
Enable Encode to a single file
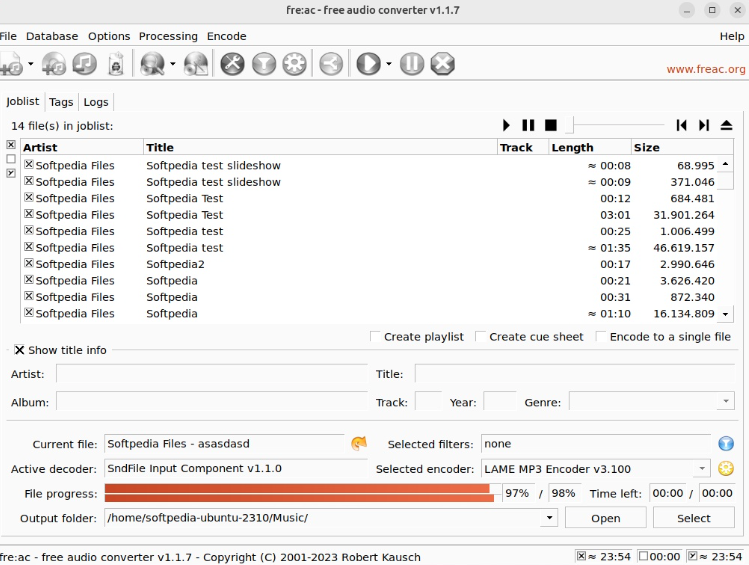(601, 336)
